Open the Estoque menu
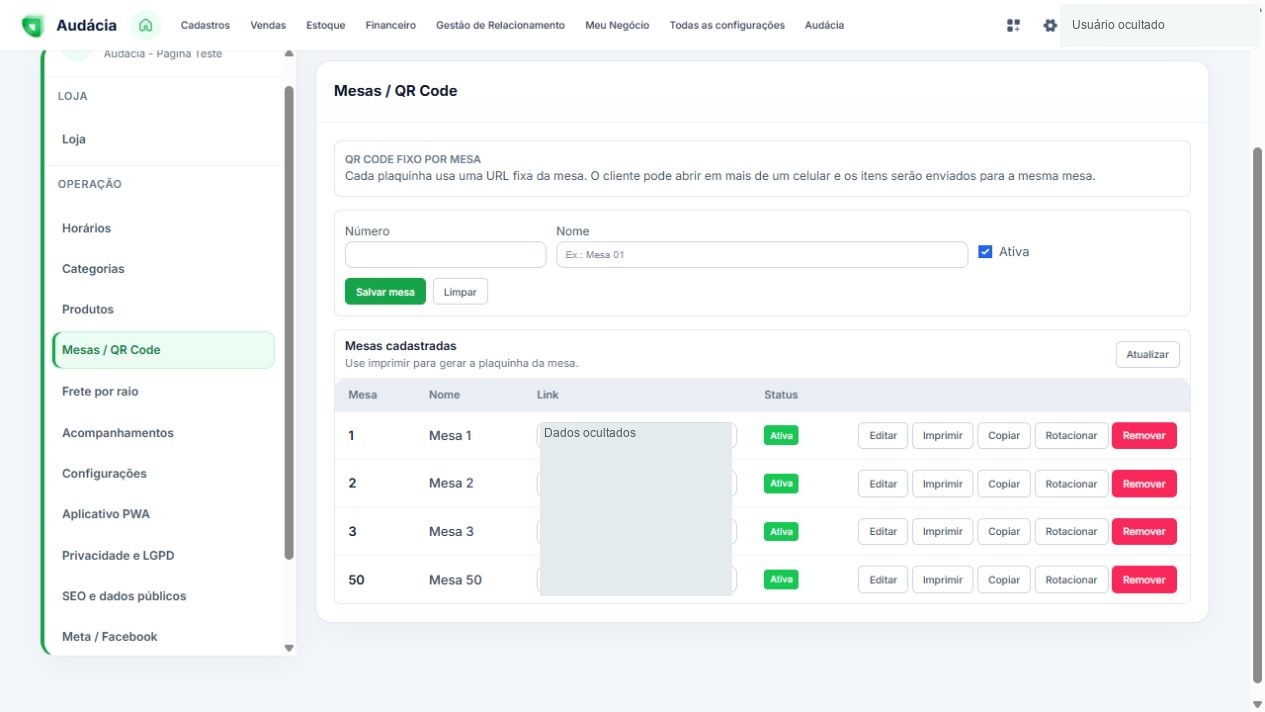The image size is (1265, 712). [x=326, y=25]
